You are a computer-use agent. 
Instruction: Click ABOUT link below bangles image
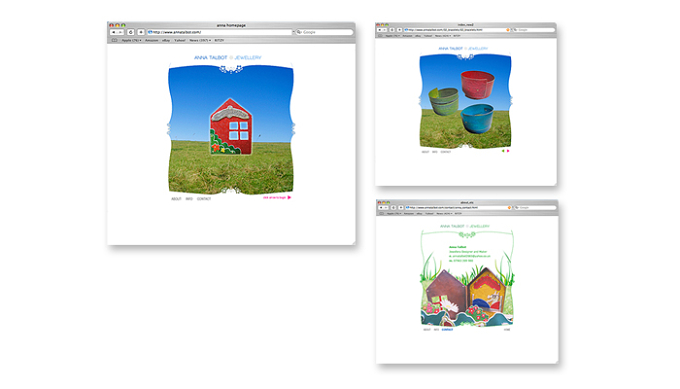[x=425, y=152]
